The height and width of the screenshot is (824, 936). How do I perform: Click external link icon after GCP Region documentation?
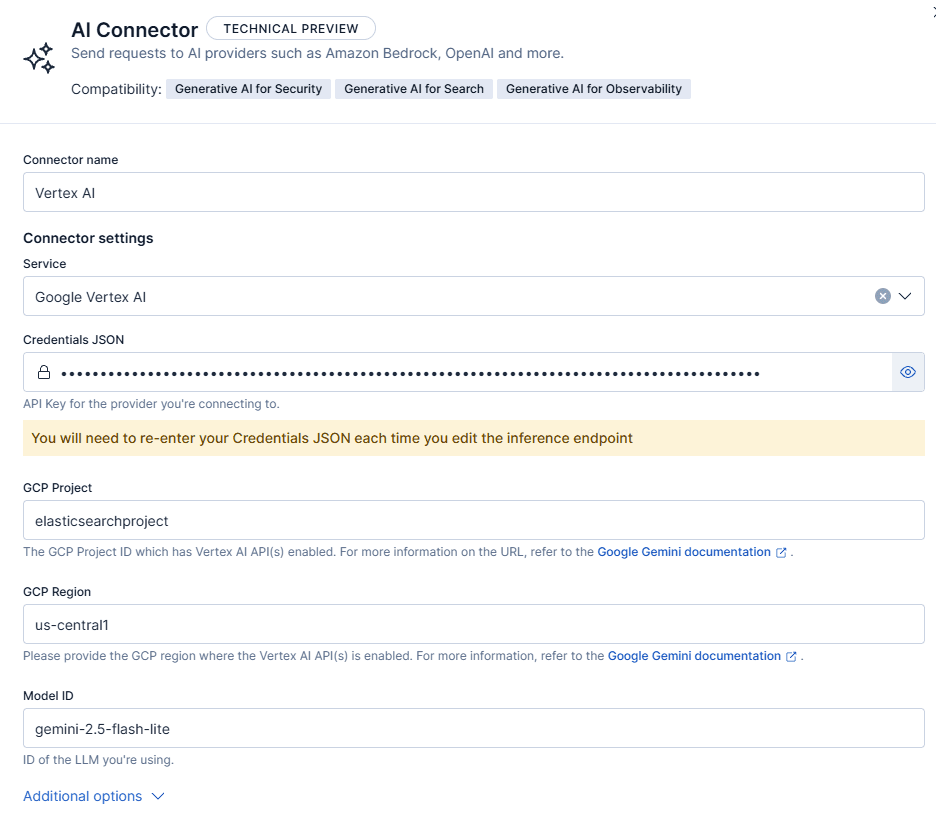click(x=791, y=656)
